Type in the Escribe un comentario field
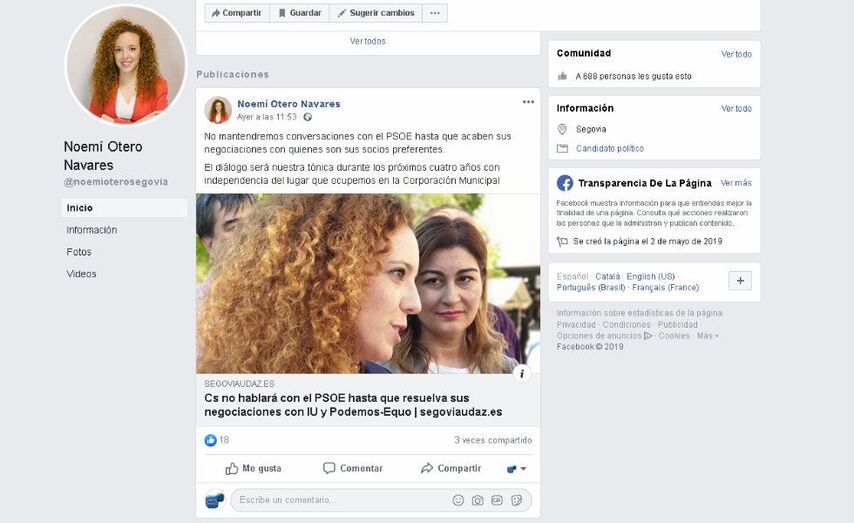The width and height of the screenshot is (854, 523). (340, 500)
